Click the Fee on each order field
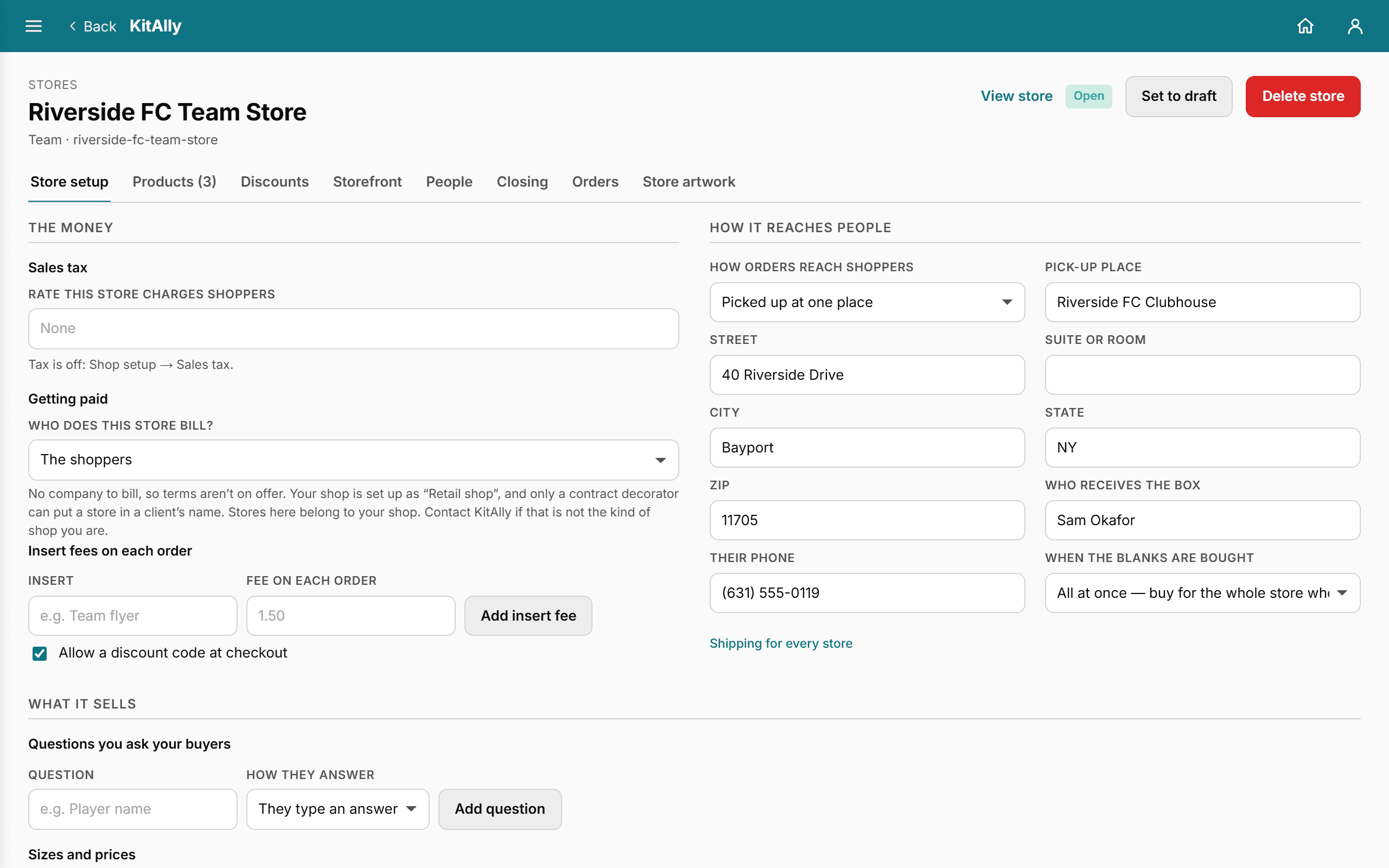This screenshot has height=868, width=1389. tap(351, 615)
